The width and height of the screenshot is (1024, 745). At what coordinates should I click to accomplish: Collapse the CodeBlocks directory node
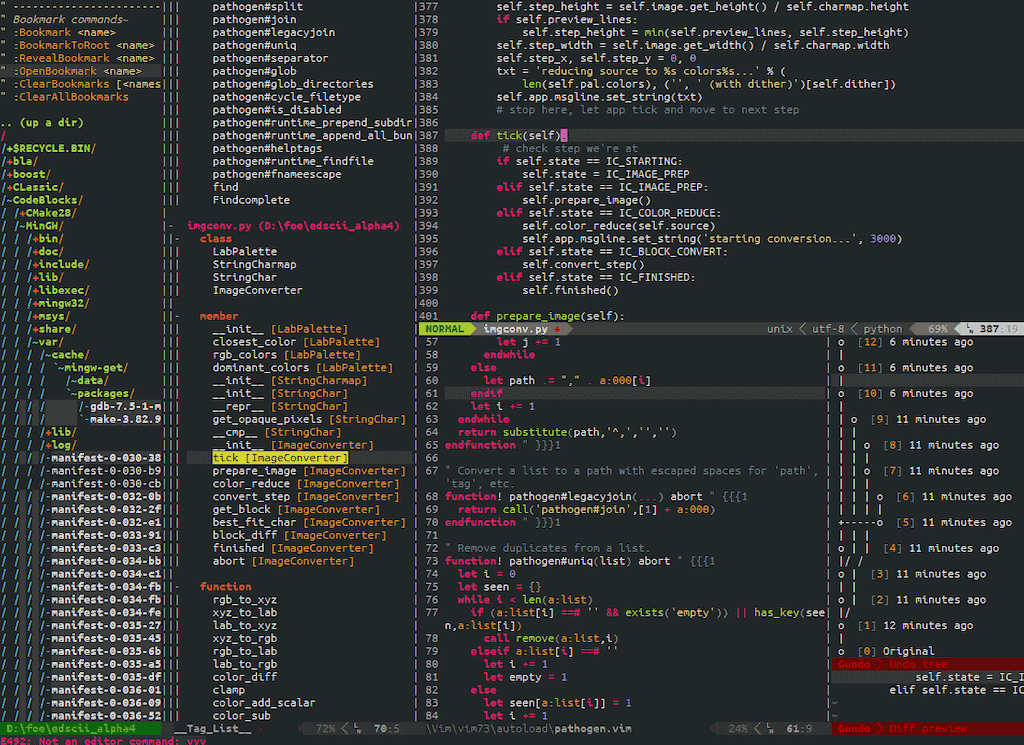[45, 200]
